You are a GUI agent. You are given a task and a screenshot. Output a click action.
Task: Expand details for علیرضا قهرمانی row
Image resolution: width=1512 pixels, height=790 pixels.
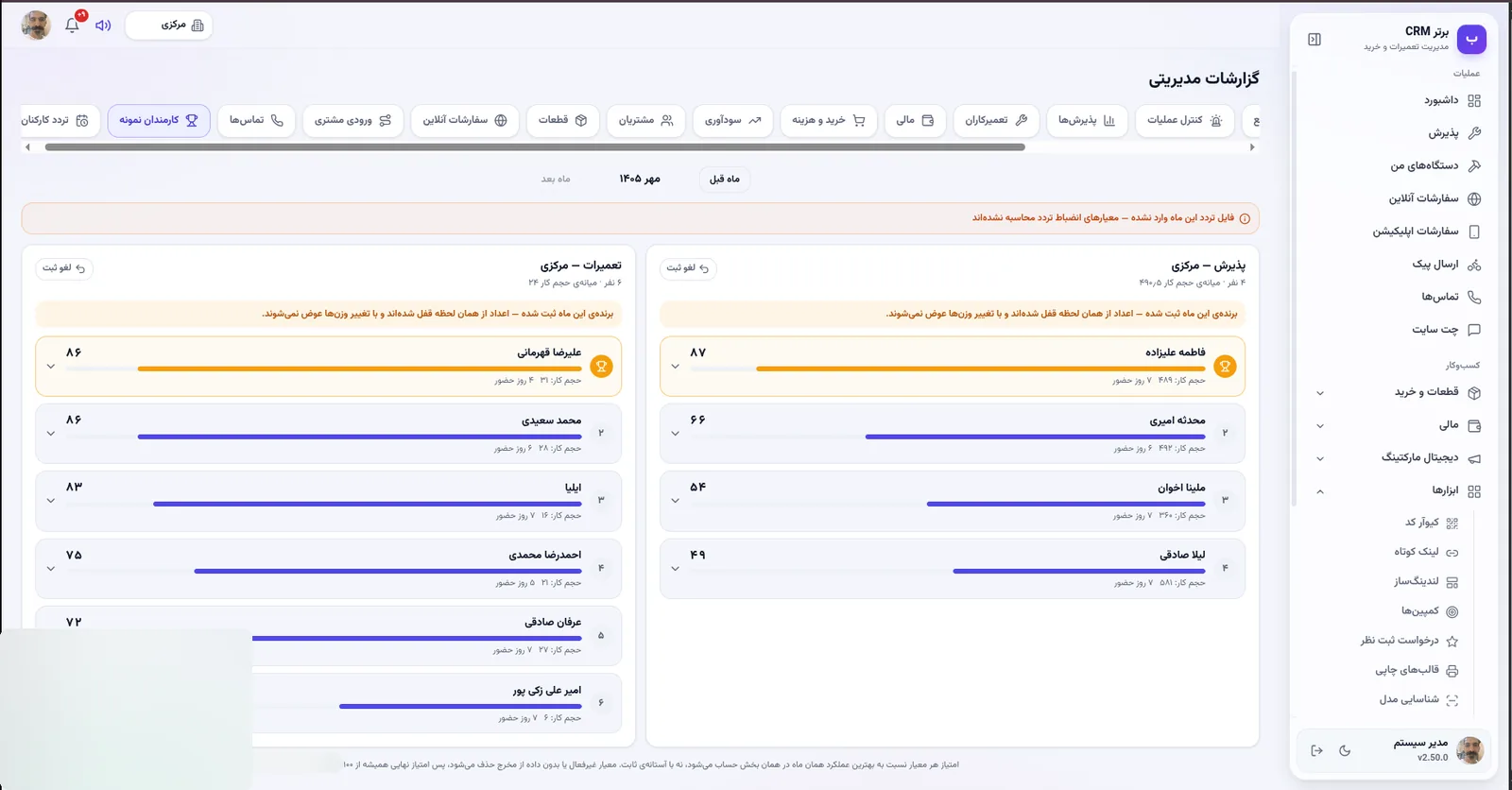(51, 367)
